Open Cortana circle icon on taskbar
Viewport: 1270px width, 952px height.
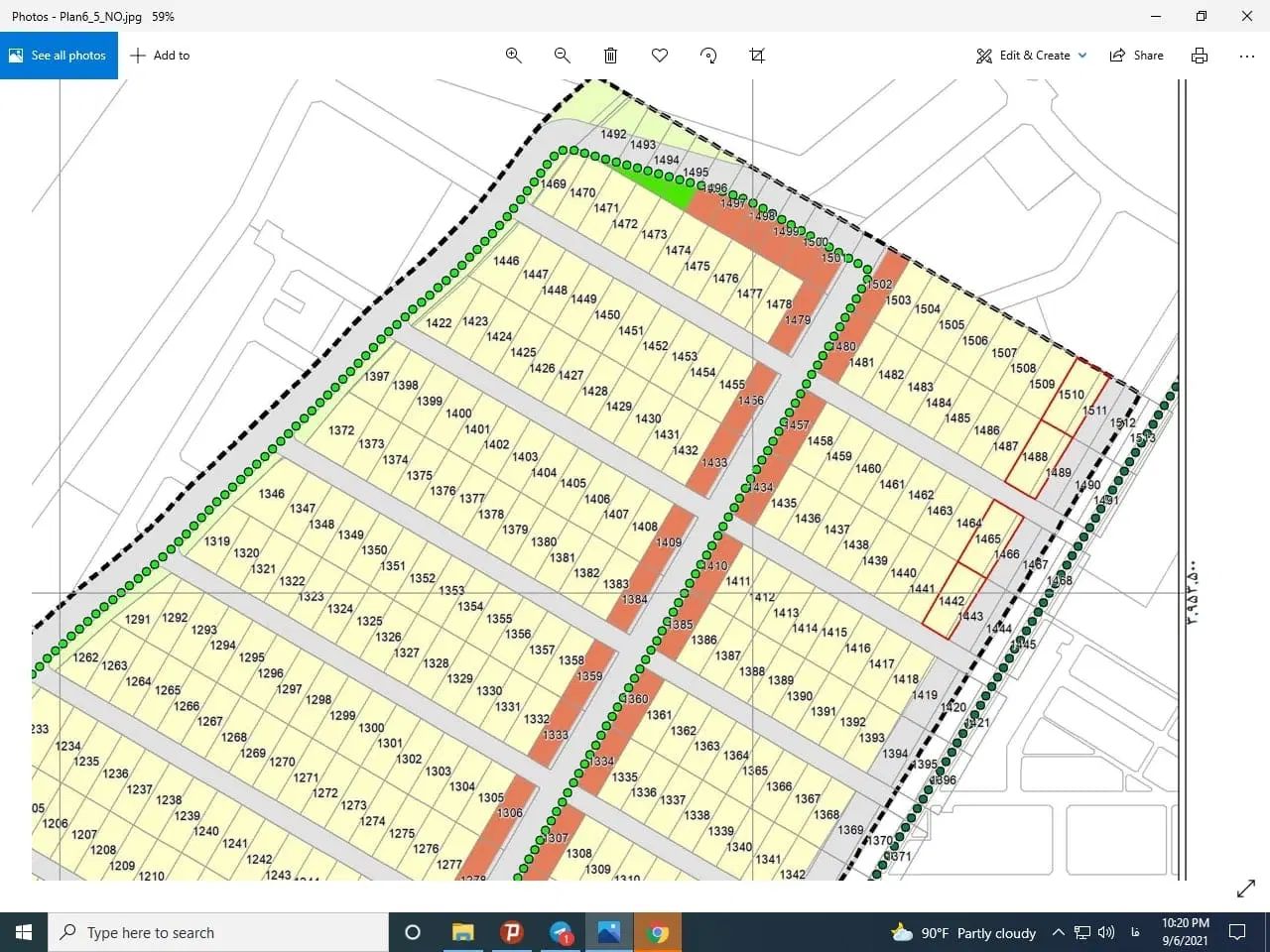click(413, 932)
